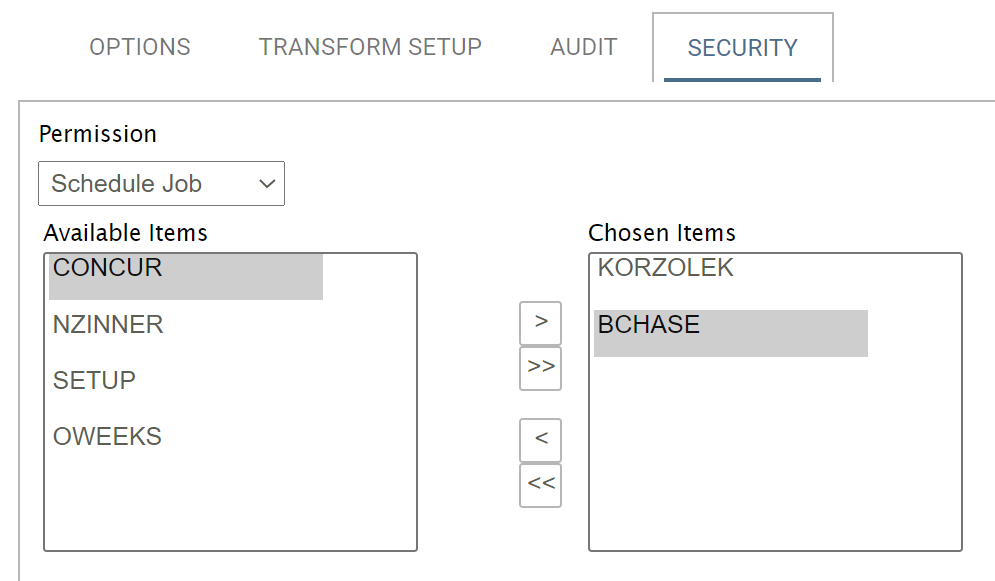The width and height of the screenshot is (995, 581).
Task: Choose OWEEKS in the available list
Action: [107, 437]
